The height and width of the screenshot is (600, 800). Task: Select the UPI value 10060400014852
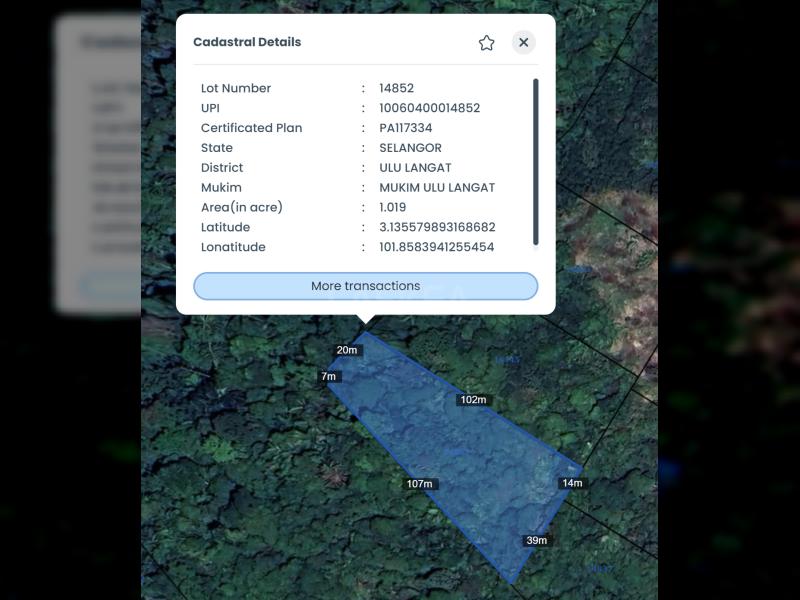click(x=429, y=108)
